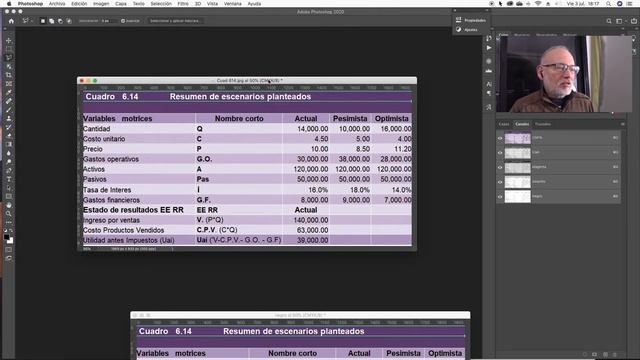Expand the lasso tool preset picker arrow
640x360 pixels.
32,21
